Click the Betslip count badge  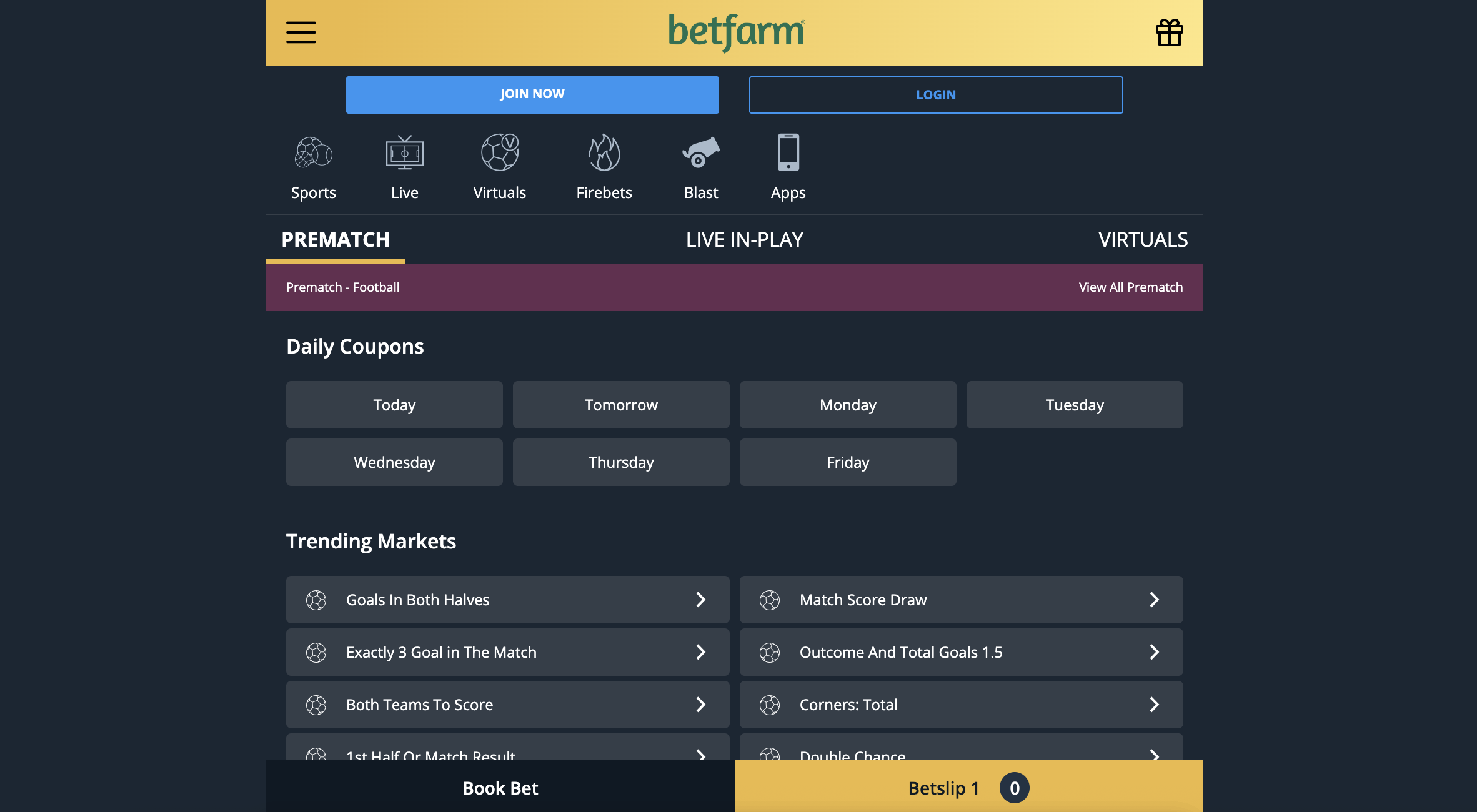tap(1015, 788)
